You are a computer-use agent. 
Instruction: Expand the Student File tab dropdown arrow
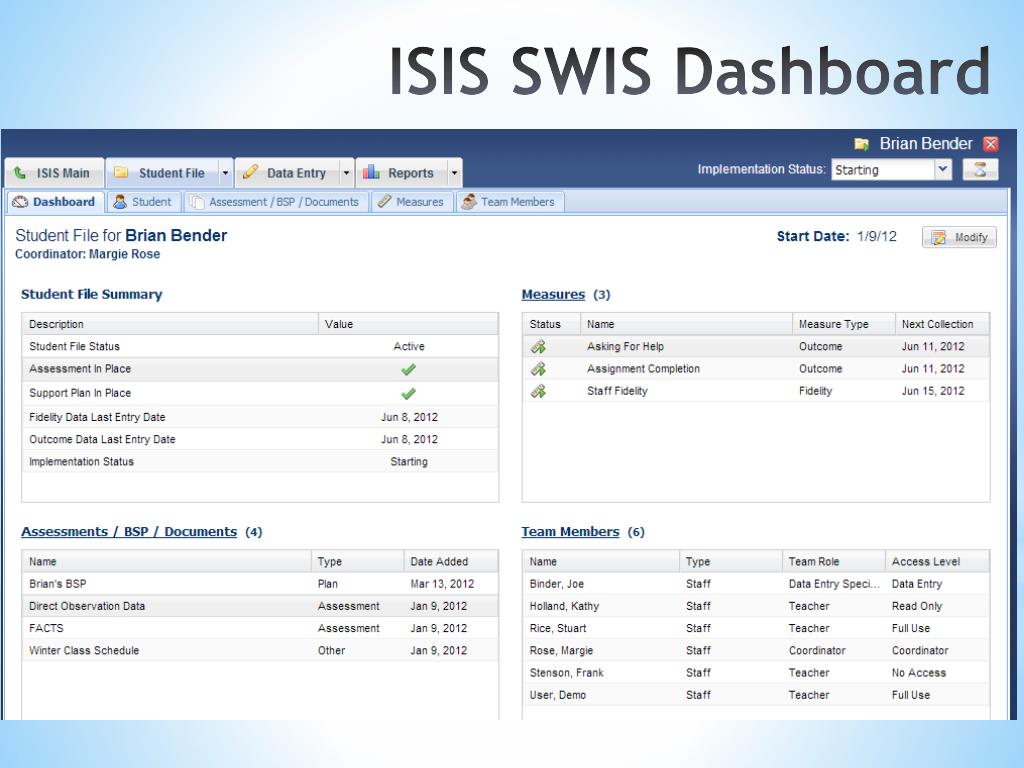click(225, 174)
